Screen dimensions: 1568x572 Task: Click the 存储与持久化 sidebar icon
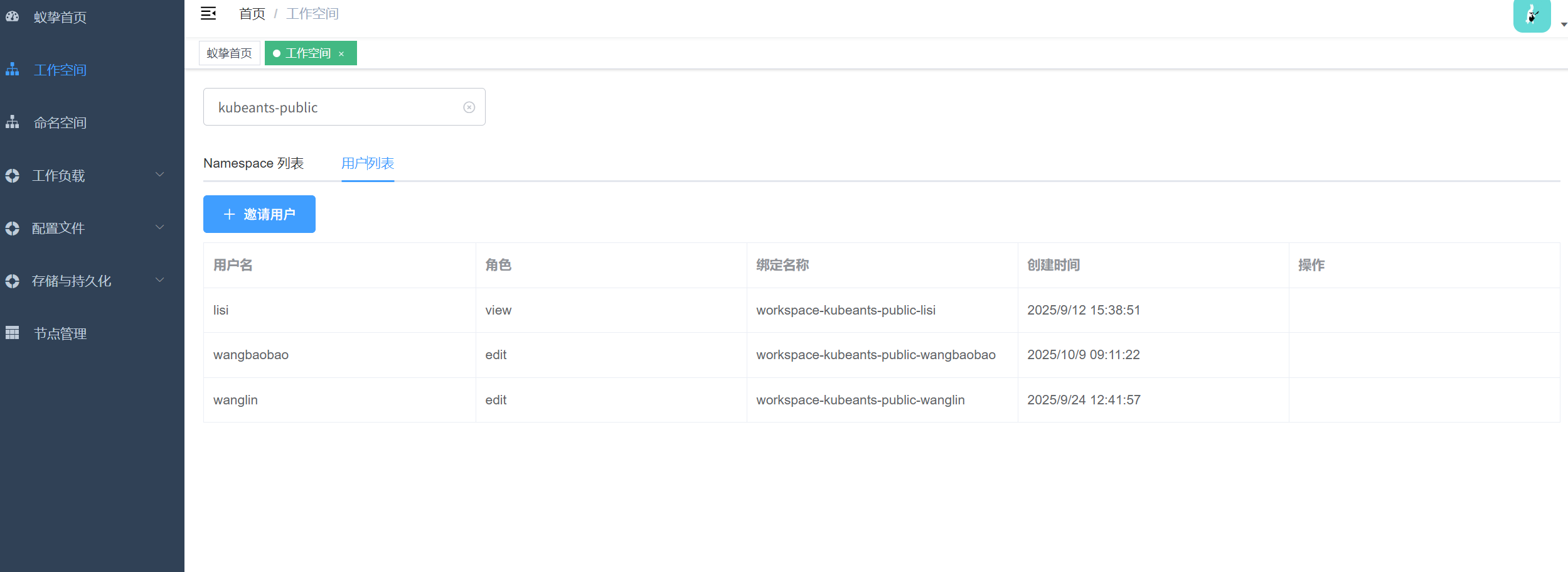point(13,281)
